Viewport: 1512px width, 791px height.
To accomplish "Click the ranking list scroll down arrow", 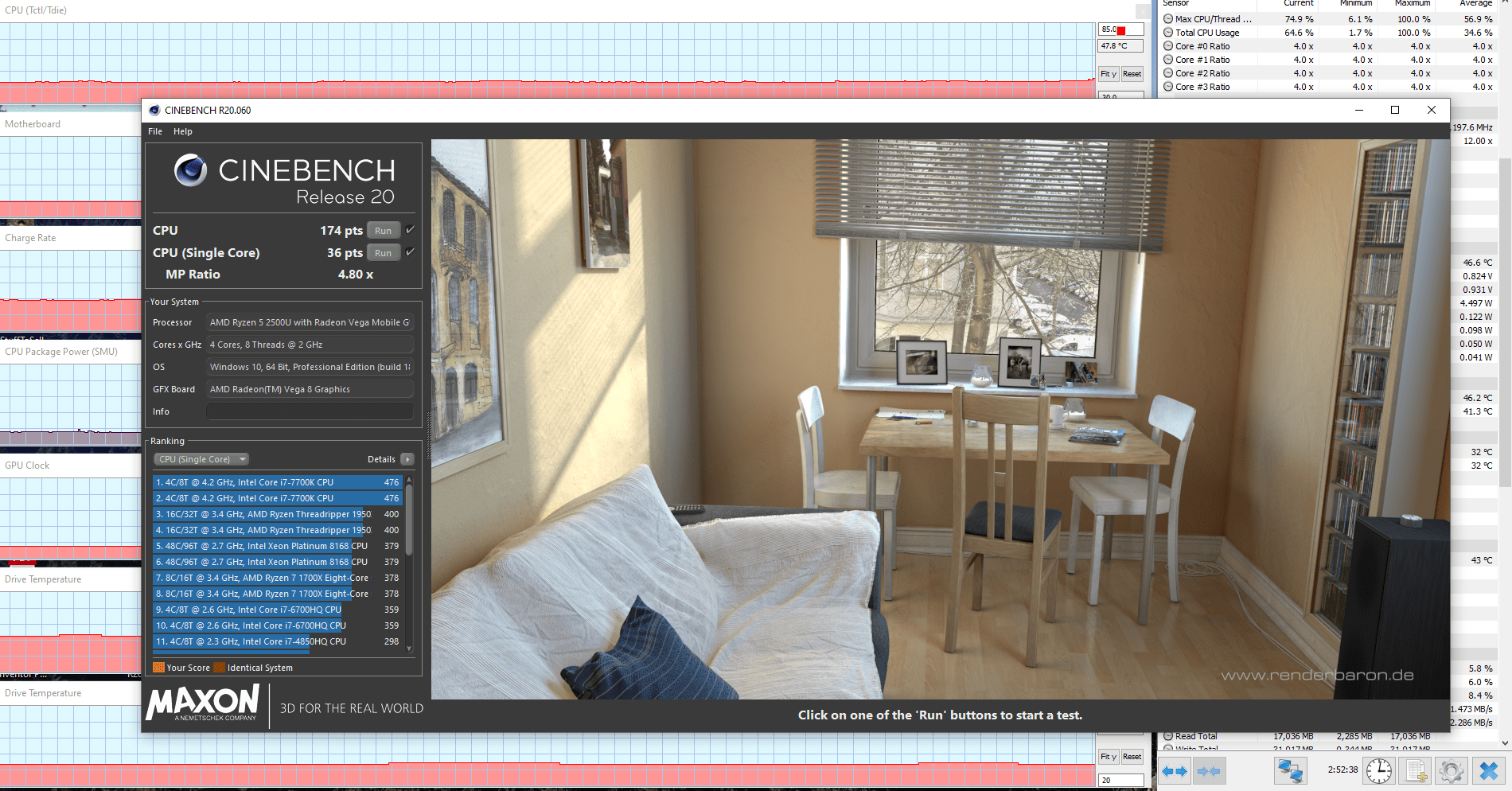I will pos(409,649).
